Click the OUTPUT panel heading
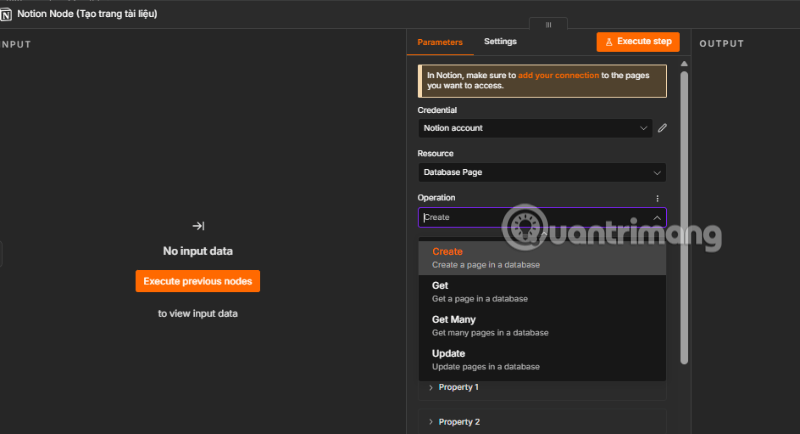The width and height of the screenshot is (800, 434). click(x=721, y=44)
